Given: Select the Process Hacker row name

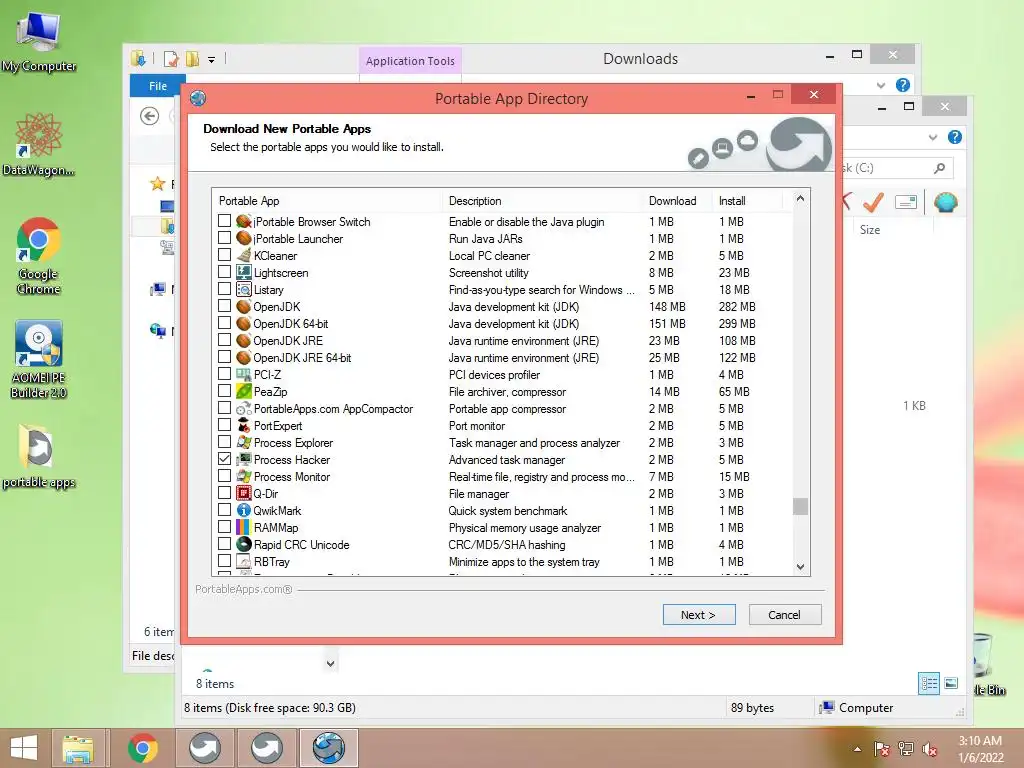Looking at the screenshot, I should point(291,460).
